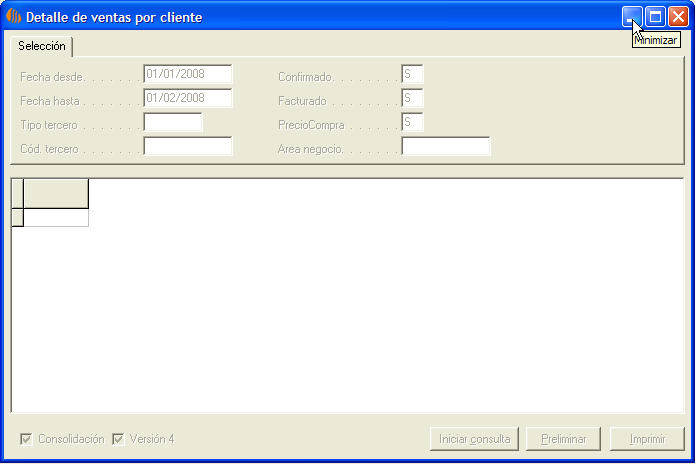
Task: Select the grid's top-left corner header cell
Action: pos(17,193)
